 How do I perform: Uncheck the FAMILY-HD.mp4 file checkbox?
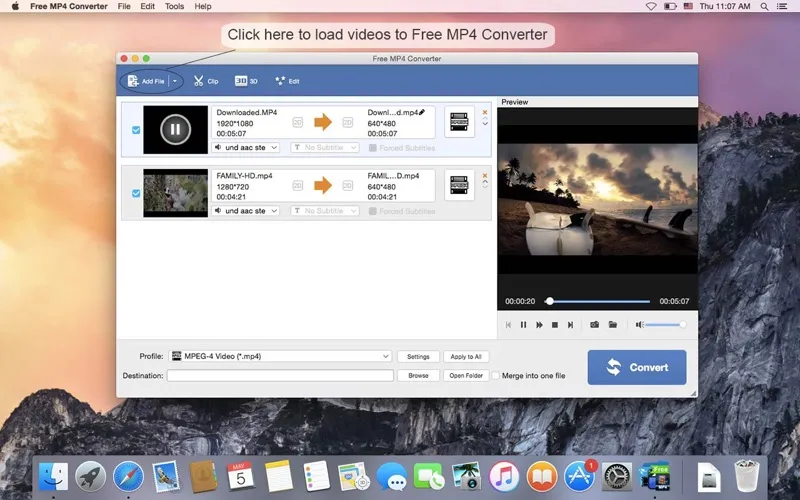(x=136, y=193)
